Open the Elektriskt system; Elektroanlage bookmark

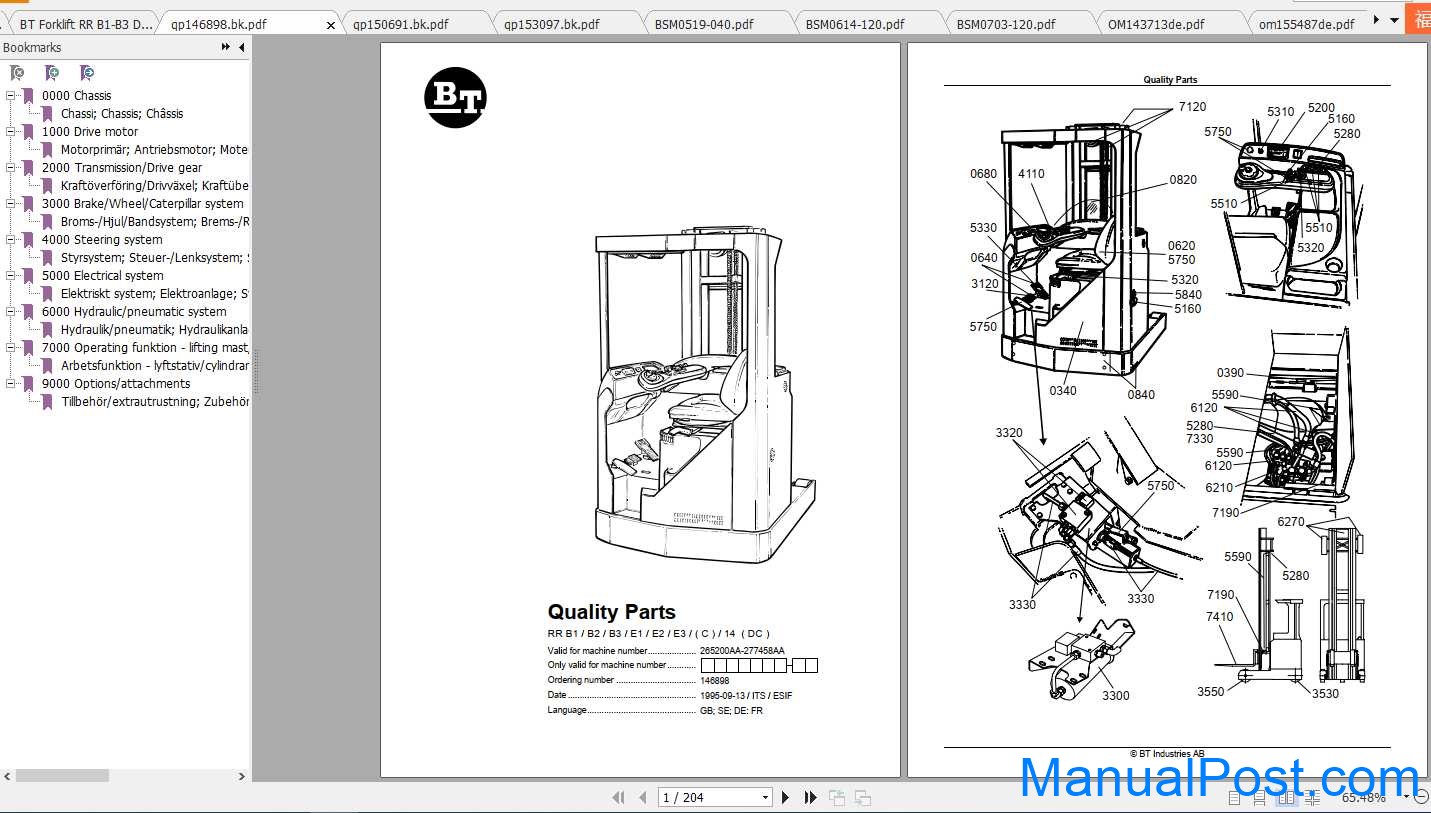[154, 294]
